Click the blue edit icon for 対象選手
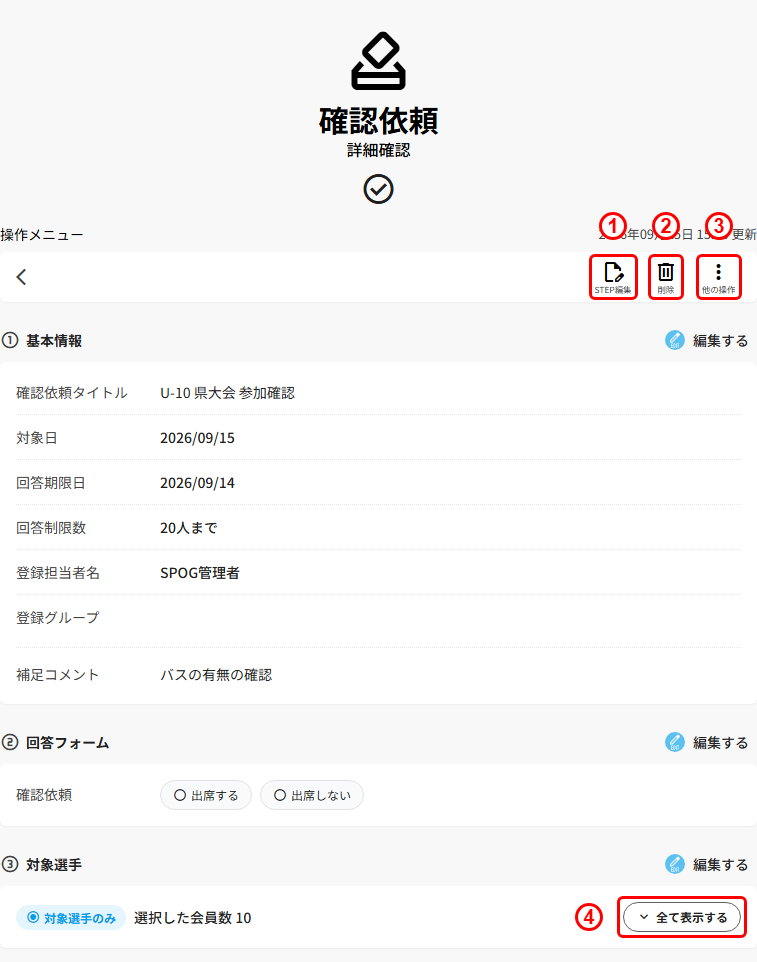The image size is (757, 962). [x=675, y=864]
